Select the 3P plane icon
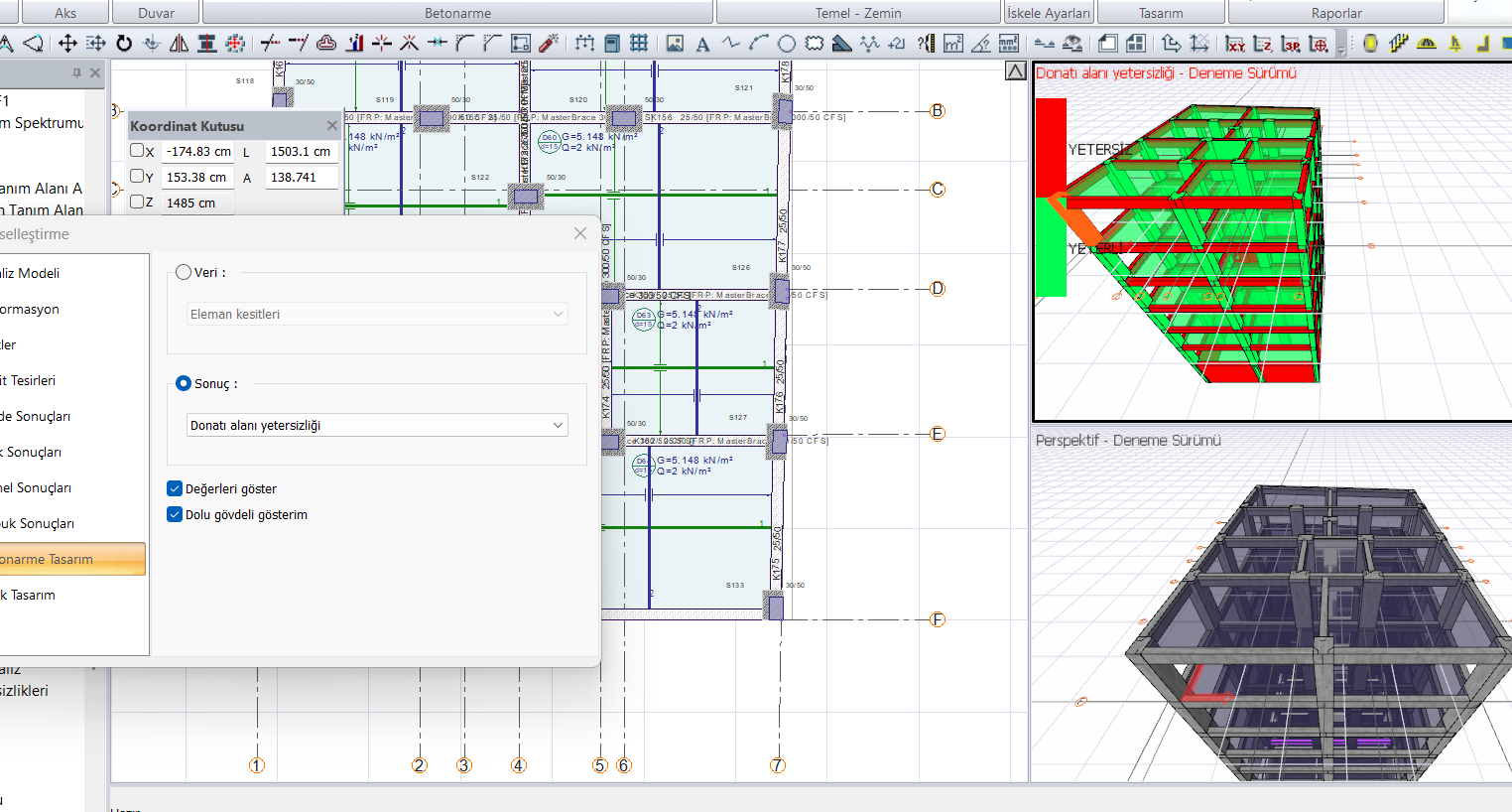 pos(1291,44)
